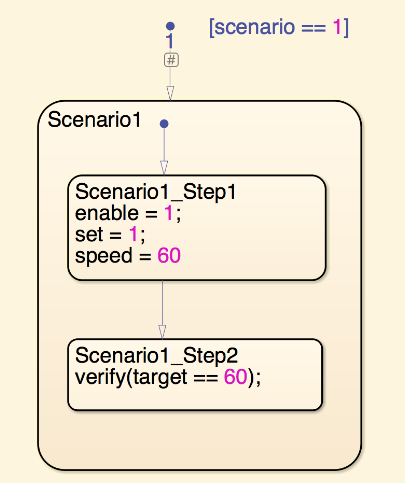This screenshot has height=483, width=405.
Task: Click the # breakpoint badge on the transition
Action: (171, 60)
